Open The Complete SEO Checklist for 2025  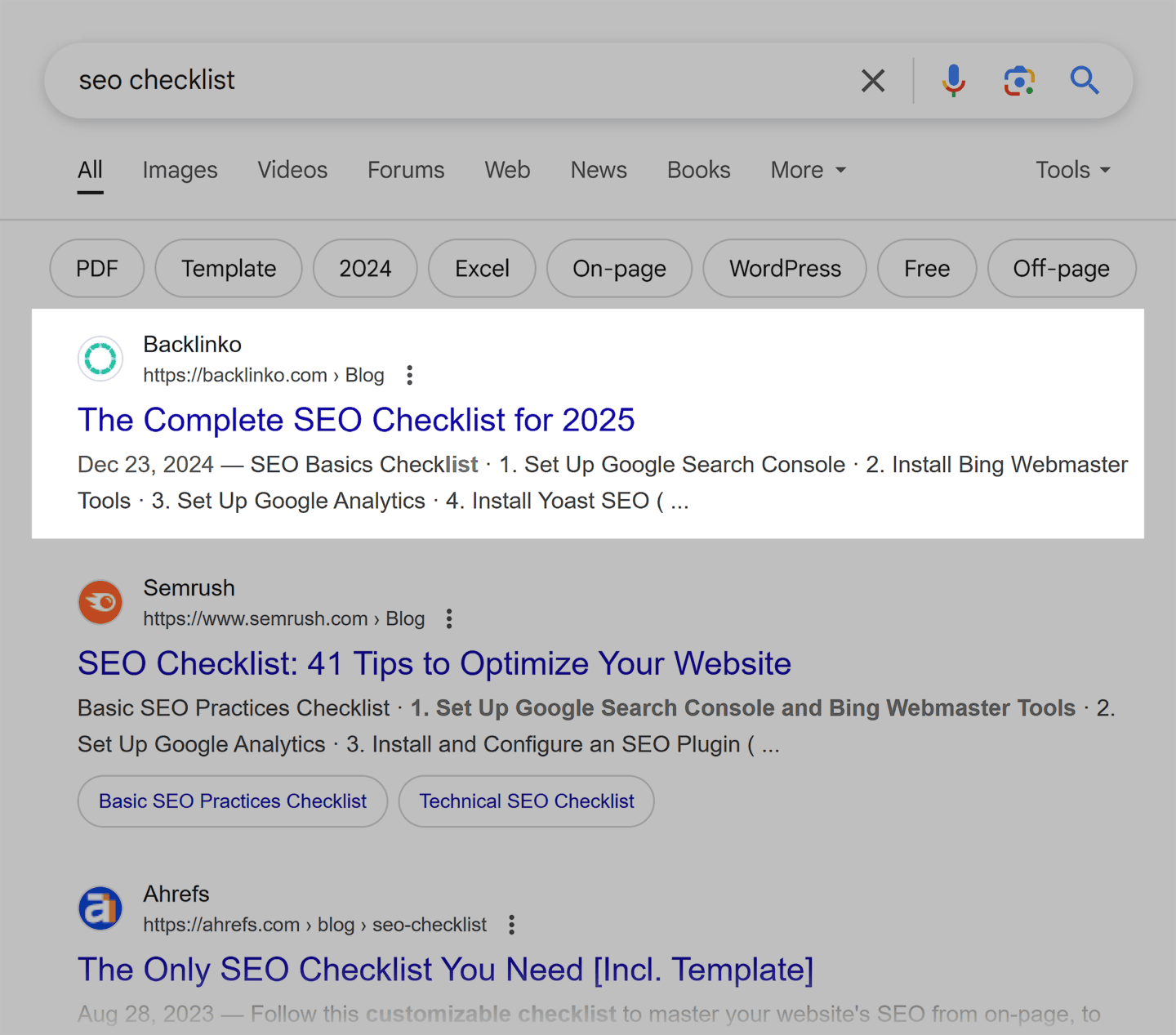coord(356,420)
